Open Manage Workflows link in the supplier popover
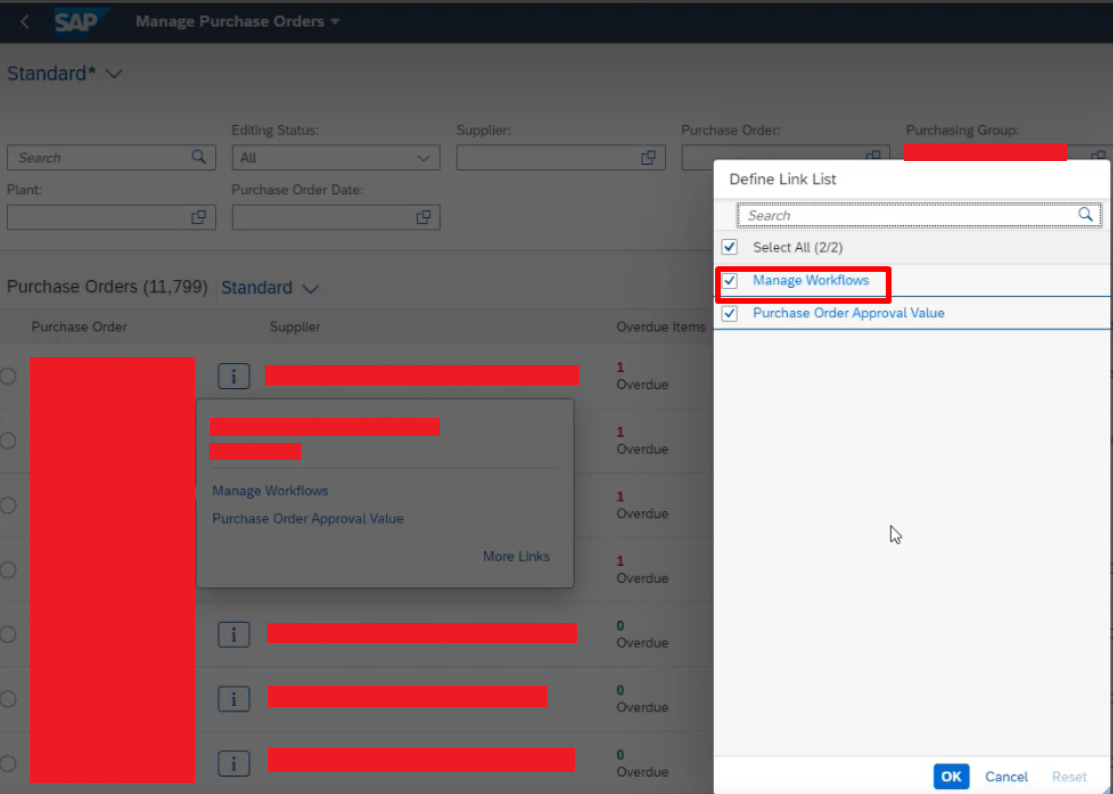The image size is (1113, 794). 270,491
